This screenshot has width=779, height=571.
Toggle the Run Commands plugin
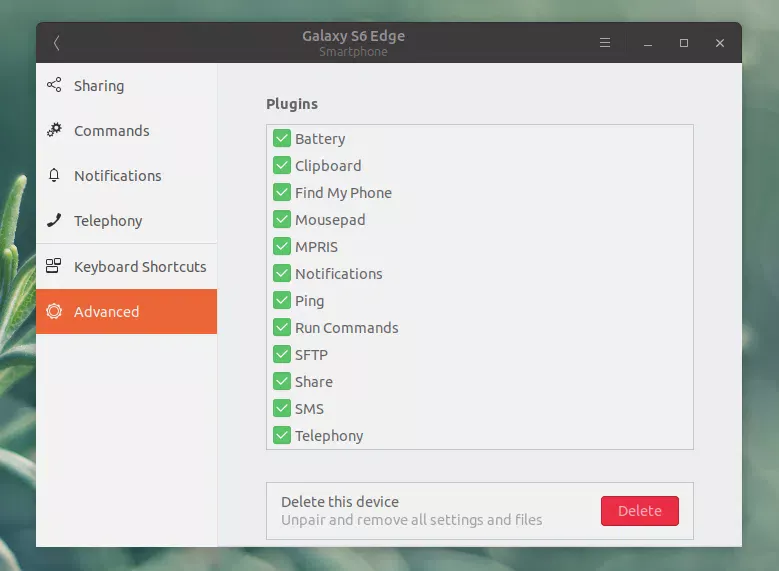[282, 327]
